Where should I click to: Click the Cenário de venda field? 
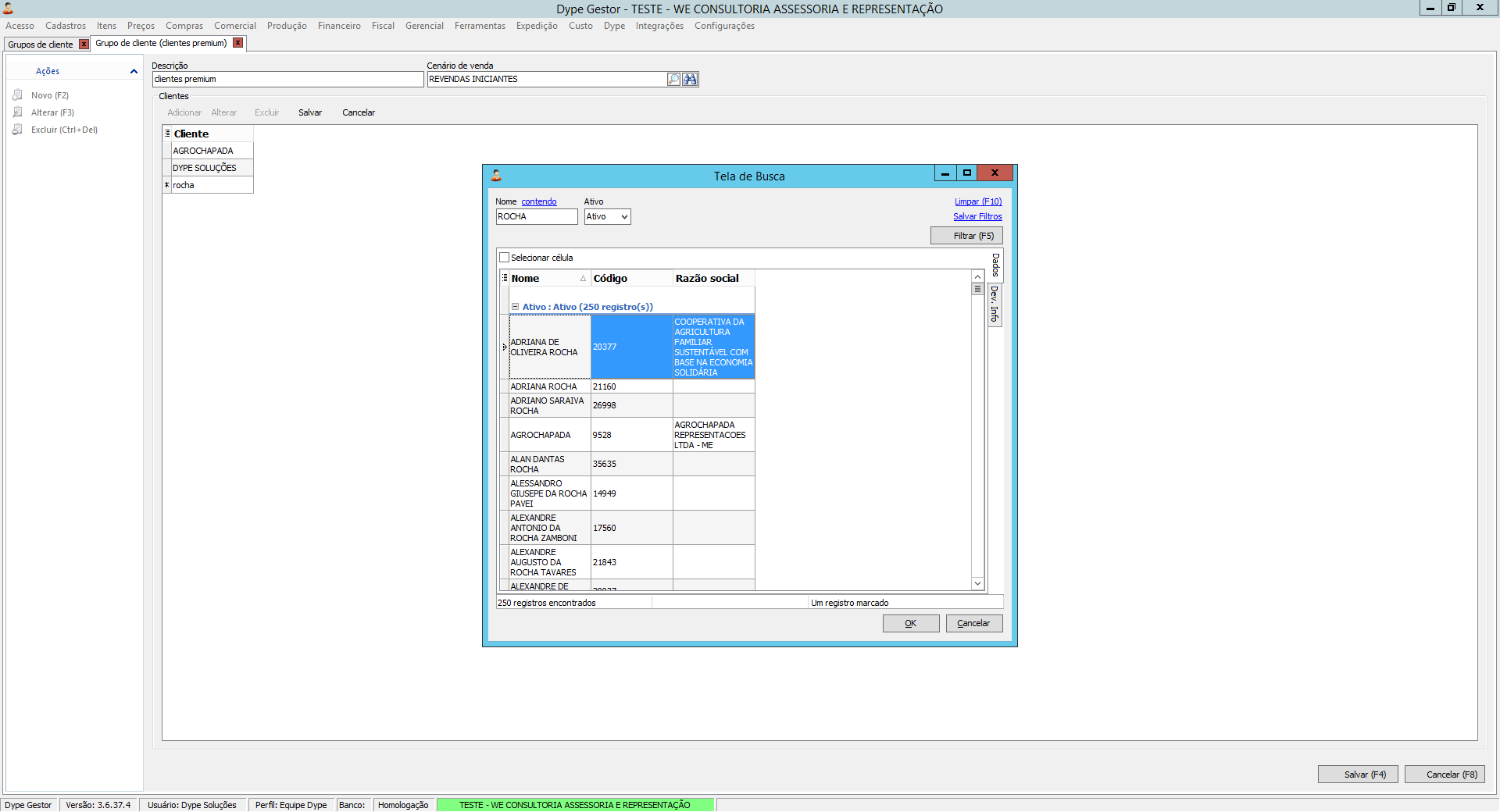click(x=547, y=79)
